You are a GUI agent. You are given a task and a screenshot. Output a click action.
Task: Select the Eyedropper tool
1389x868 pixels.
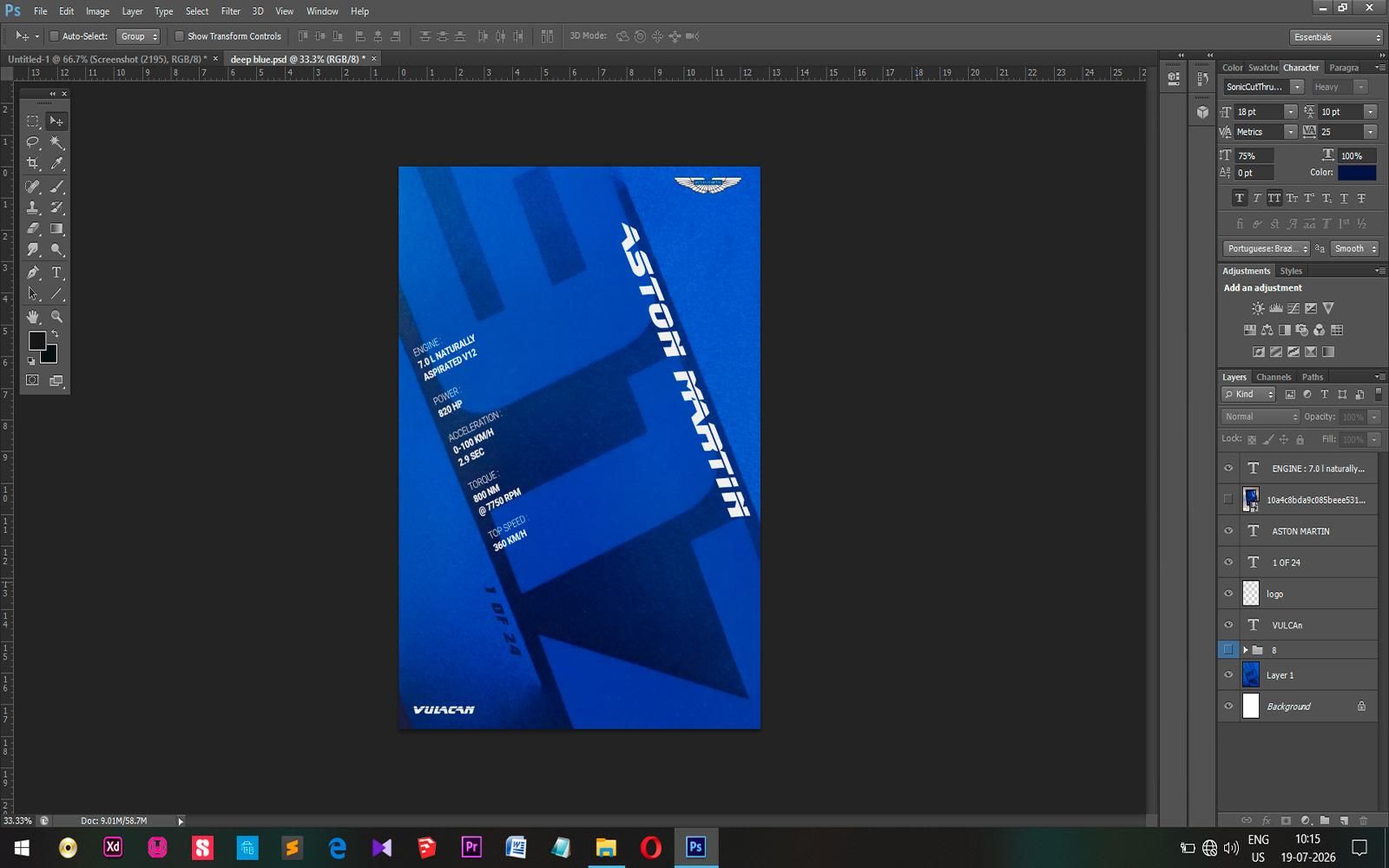point(56,163)
